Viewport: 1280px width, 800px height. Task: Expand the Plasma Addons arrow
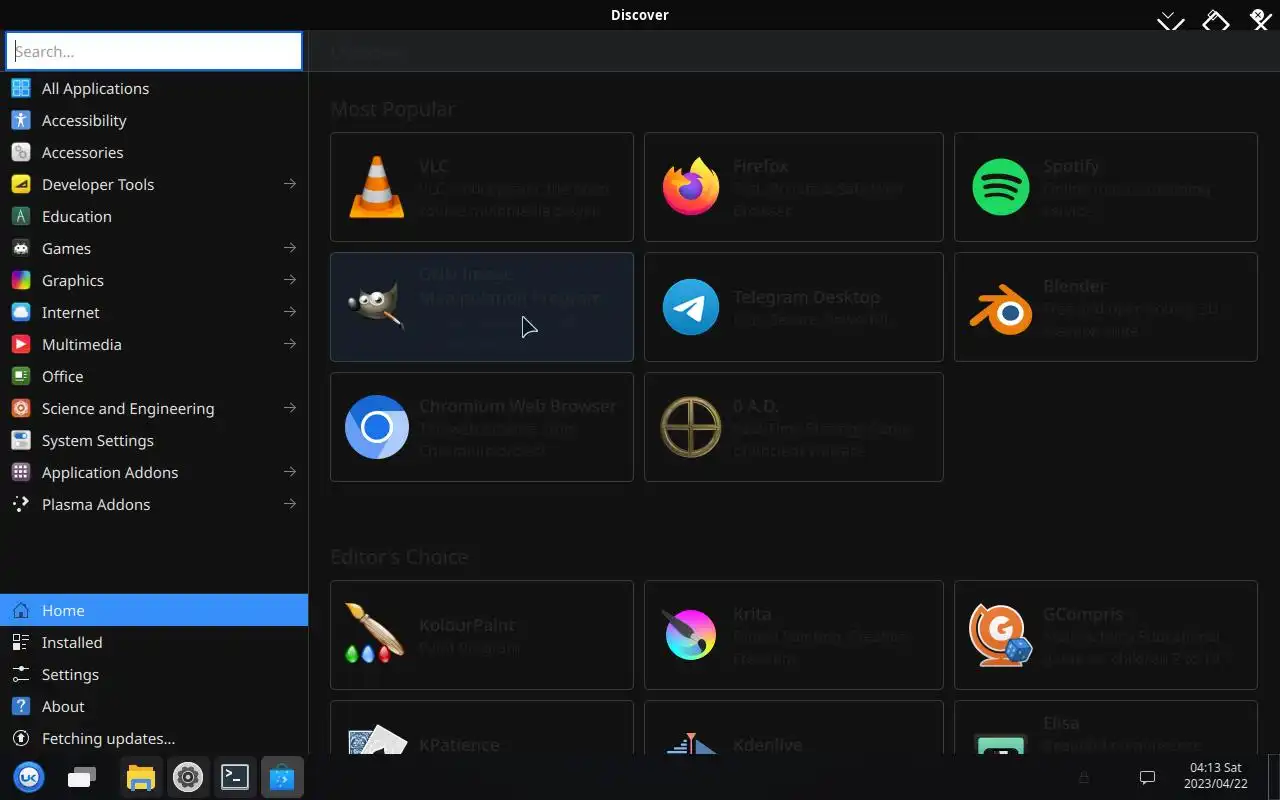point(290,504)
